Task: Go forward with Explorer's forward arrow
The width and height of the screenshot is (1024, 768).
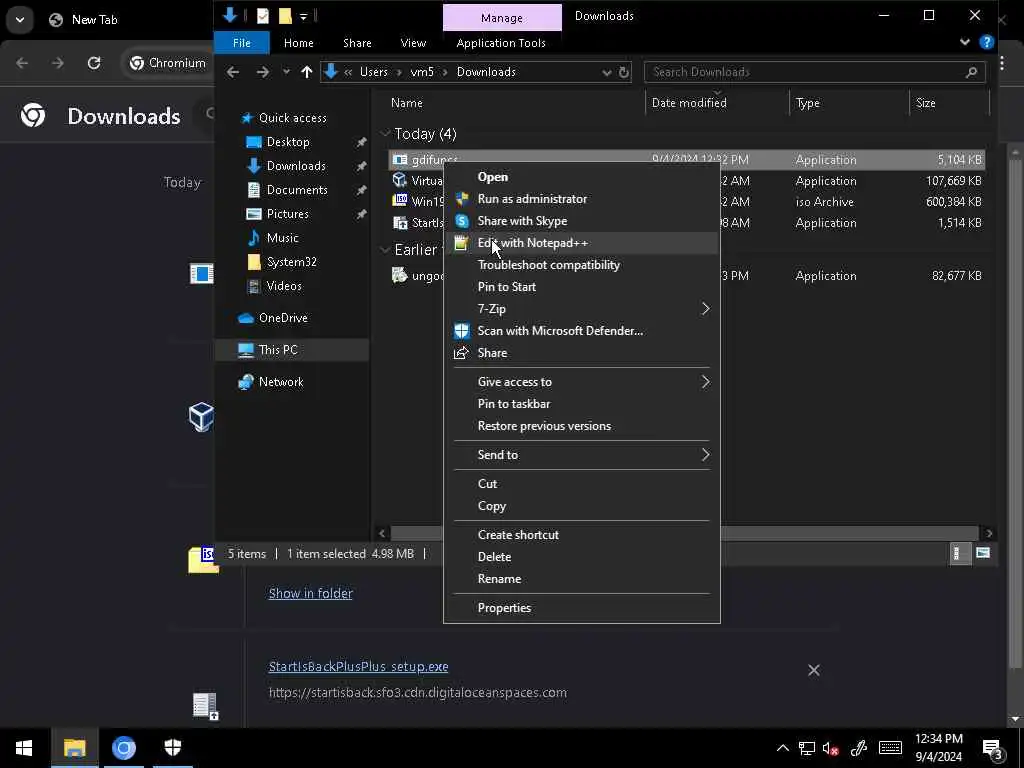Action: (x=263, y=72)
